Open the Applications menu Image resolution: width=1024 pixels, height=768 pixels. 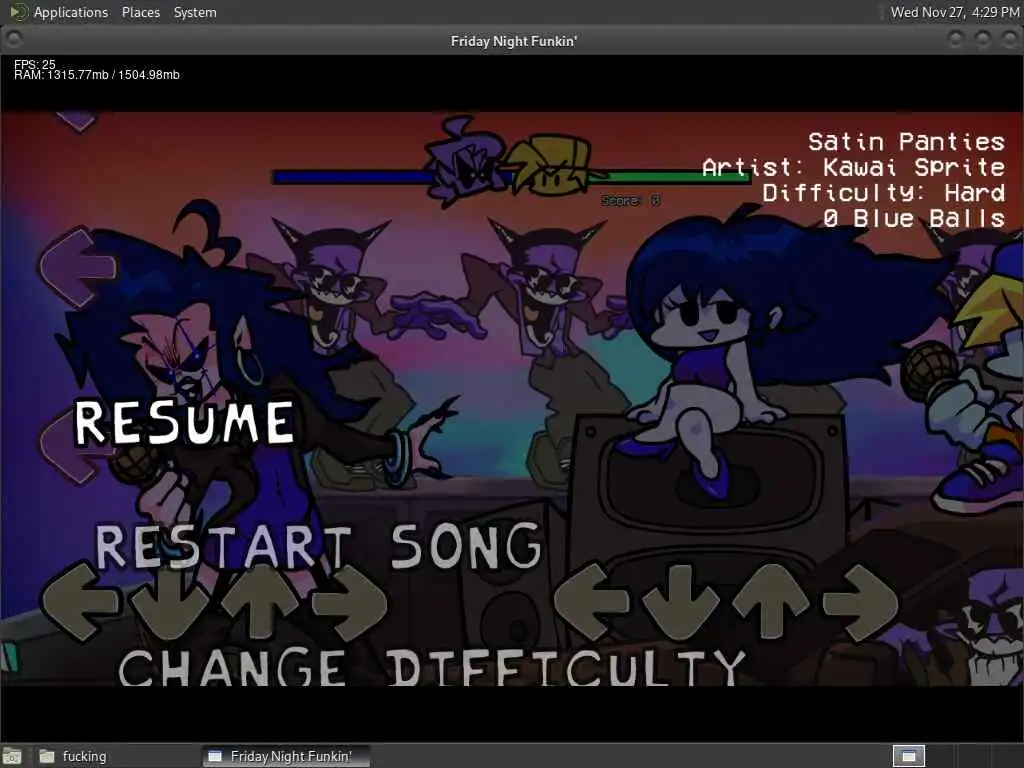pyautogui.click(x=71, y=12)
